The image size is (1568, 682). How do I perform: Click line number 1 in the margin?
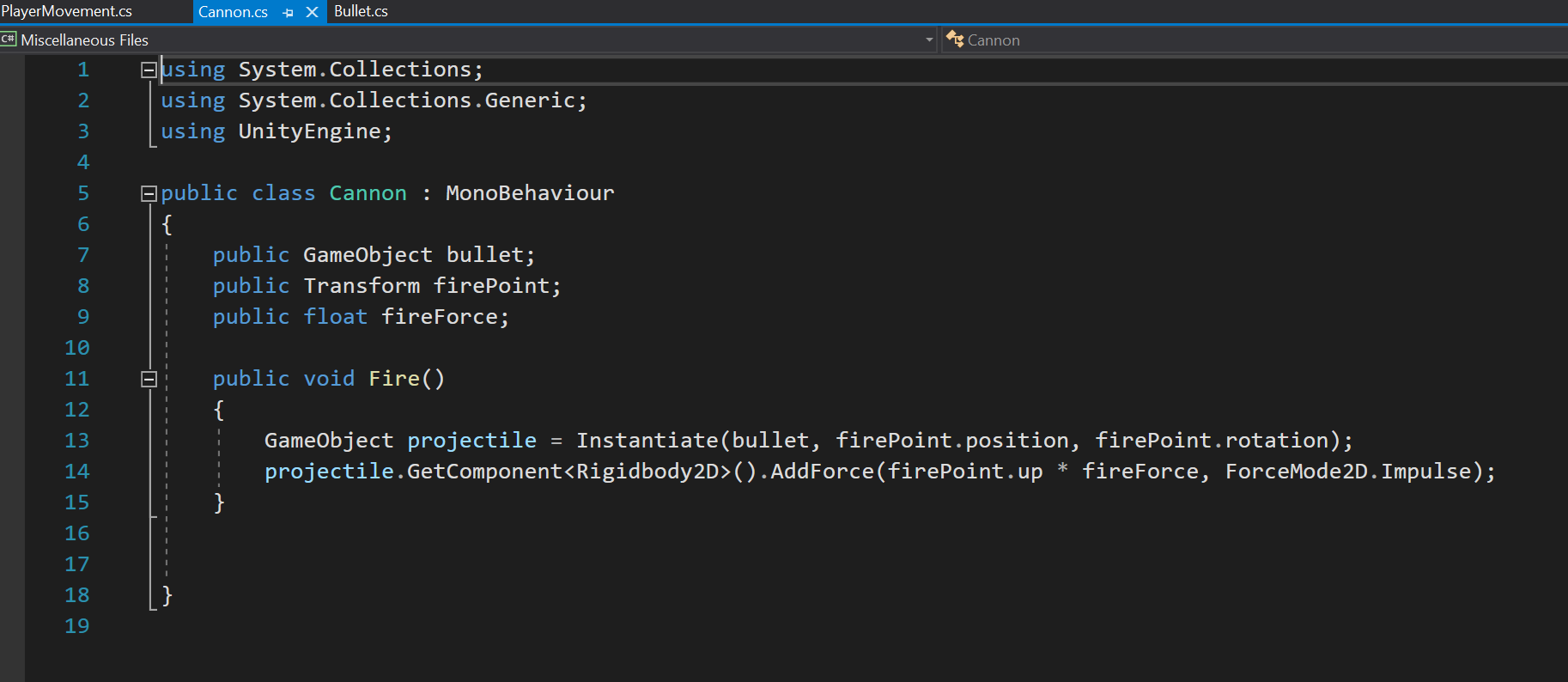pyautogui.click(x=83, y=70)
